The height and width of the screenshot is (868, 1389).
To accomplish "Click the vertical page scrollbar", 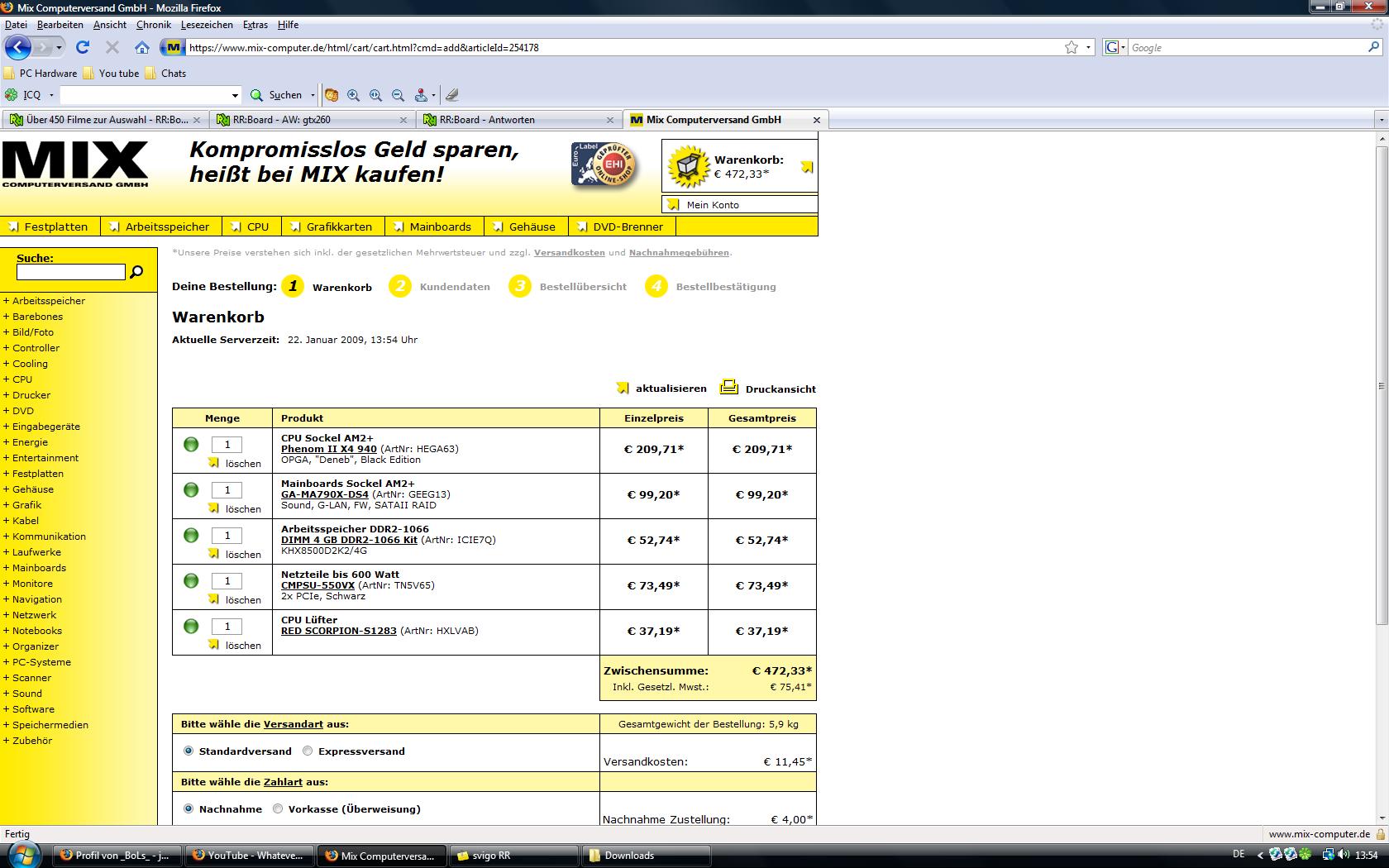I will click(1382, 386).
